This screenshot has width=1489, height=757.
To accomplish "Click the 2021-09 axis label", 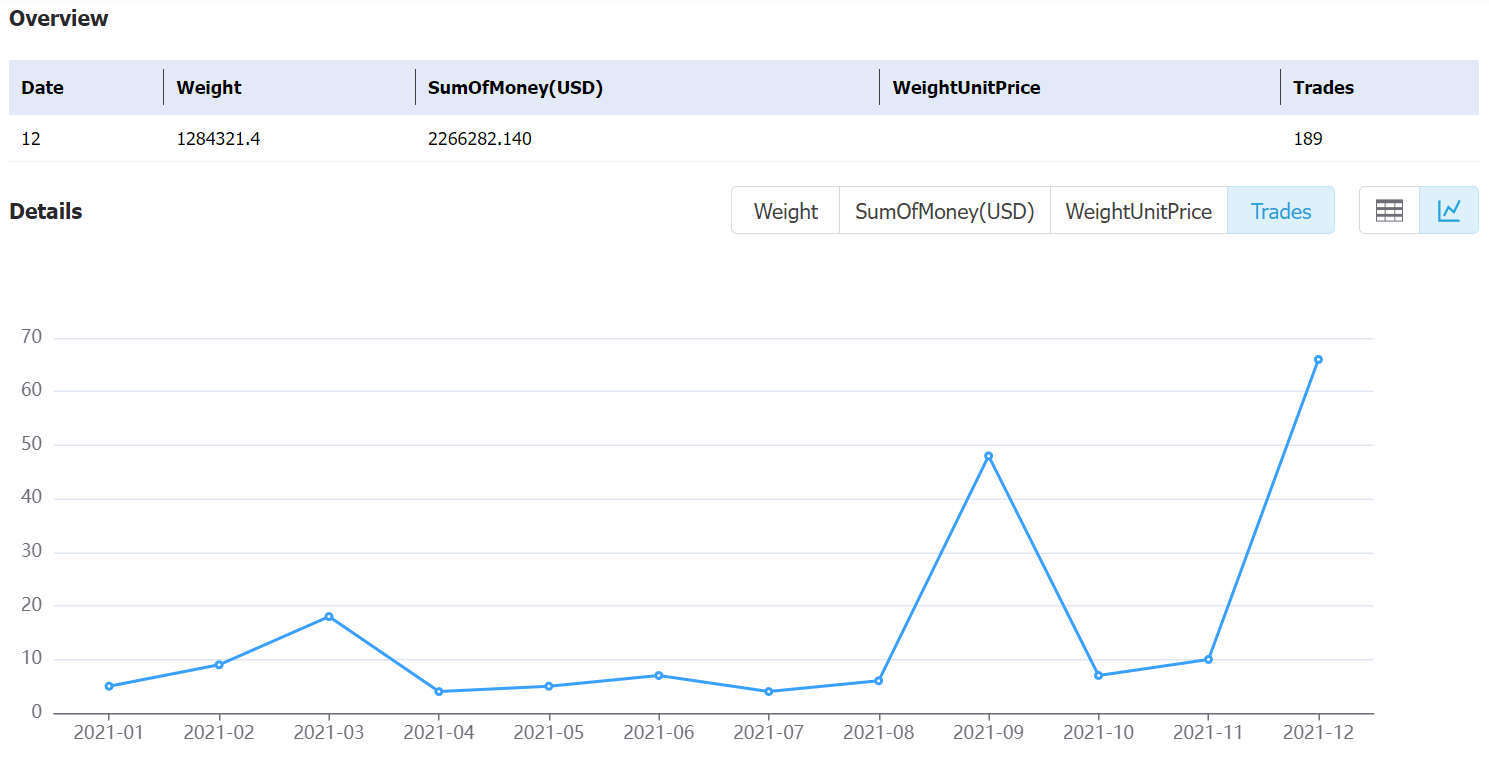I will pos(988,733).
